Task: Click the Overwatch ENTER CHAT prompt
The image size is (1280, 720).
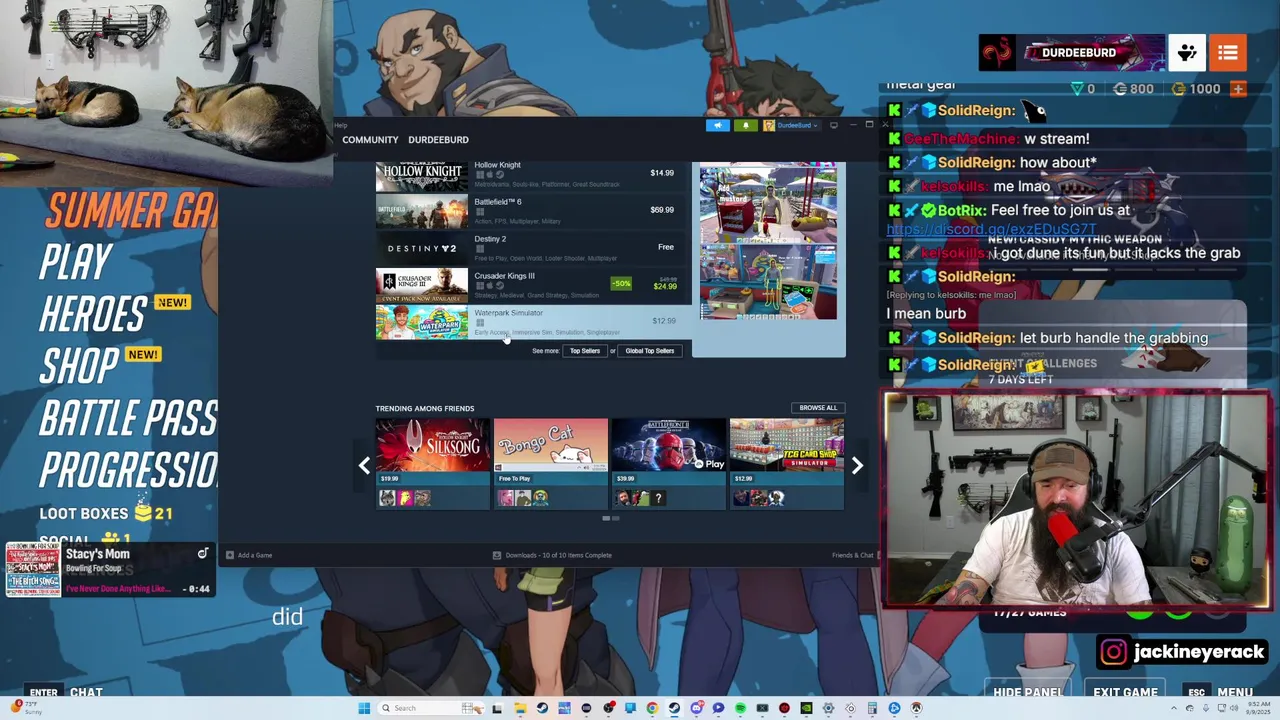Action: [x=66, y=692]
